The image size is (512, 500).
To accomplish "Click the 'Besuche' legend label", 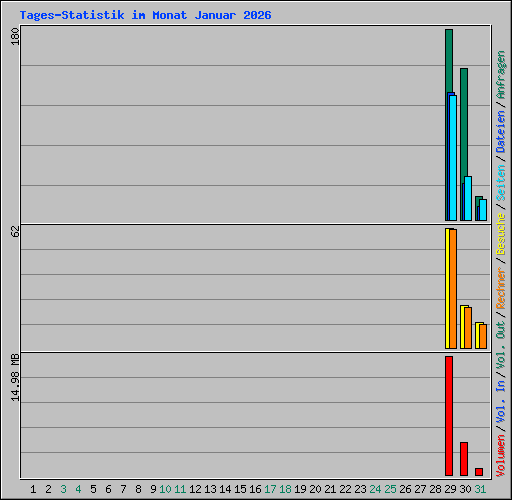I will point(501,234).
